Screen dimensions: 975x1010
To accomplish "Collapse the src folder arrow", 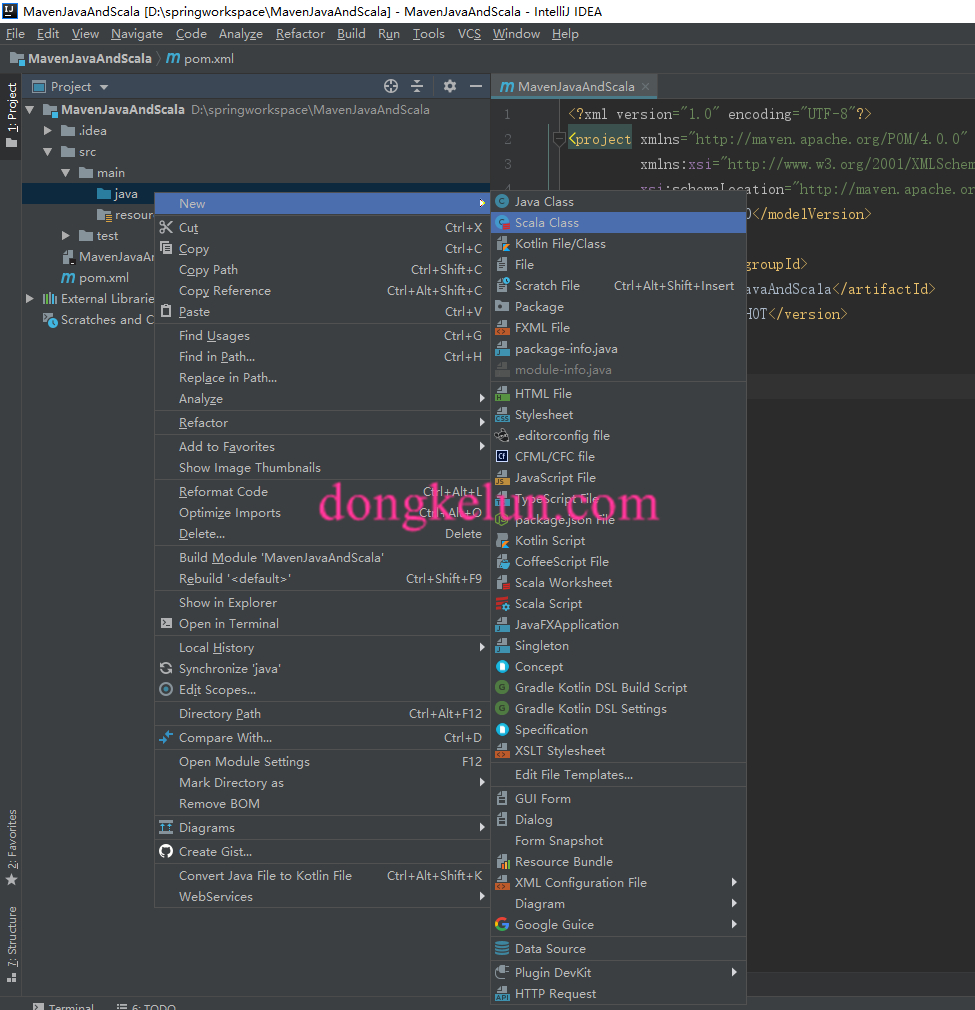I will tap(48, 152).
